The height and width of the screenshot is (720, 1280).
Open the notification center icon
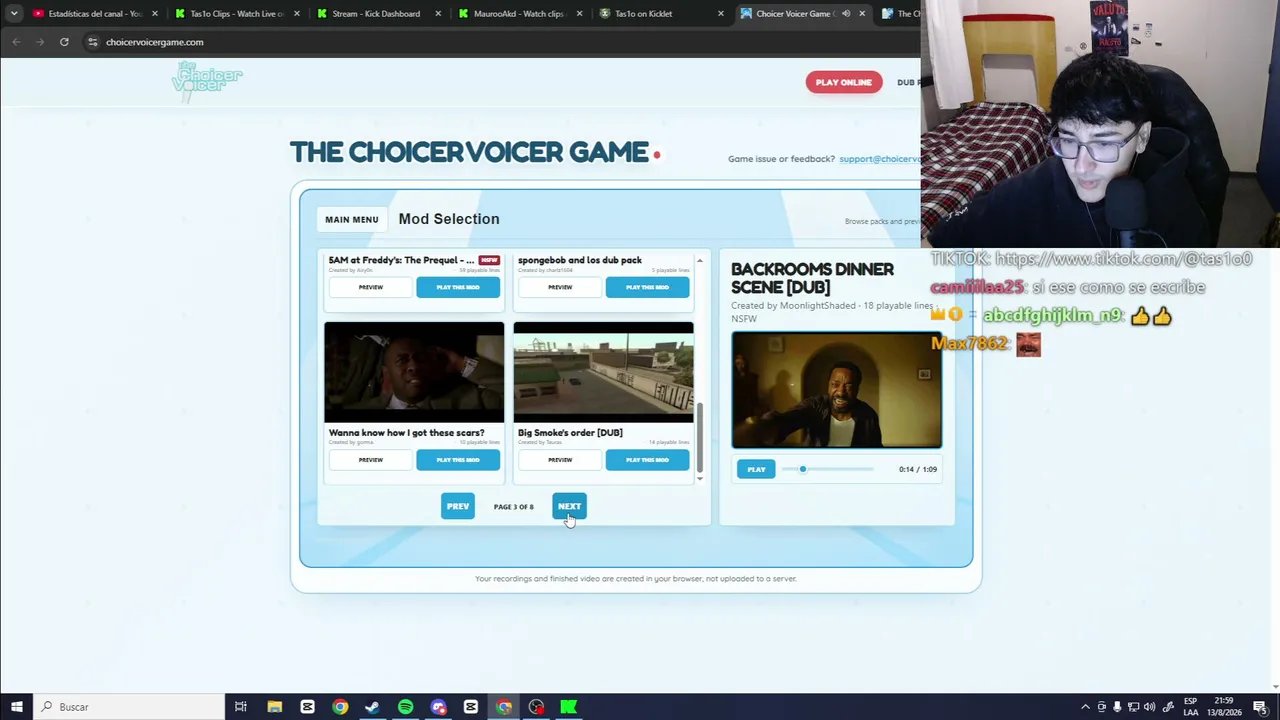(1260, 707)
